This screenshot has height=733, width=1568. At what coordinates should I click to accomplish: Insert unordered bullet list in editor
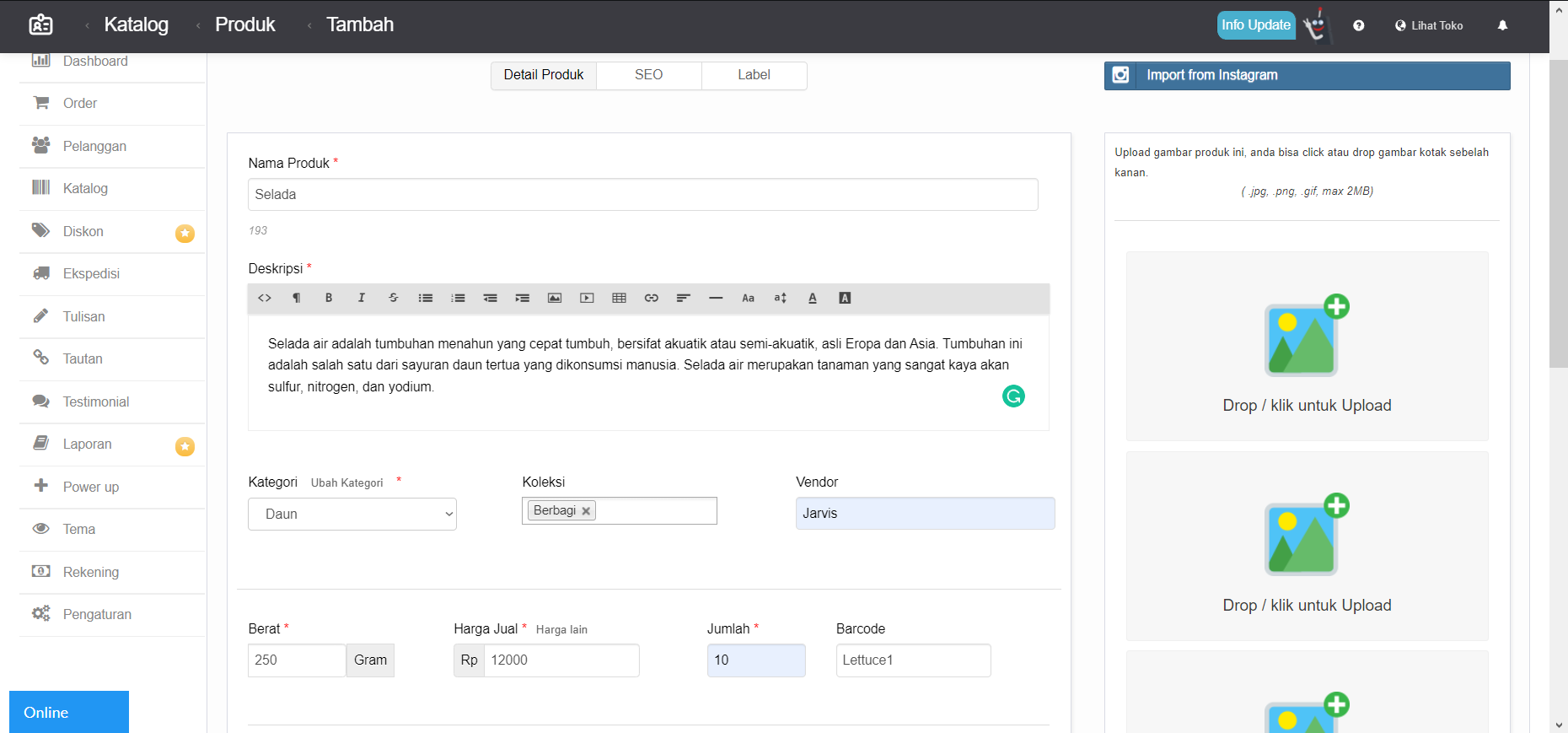point(426,298)
